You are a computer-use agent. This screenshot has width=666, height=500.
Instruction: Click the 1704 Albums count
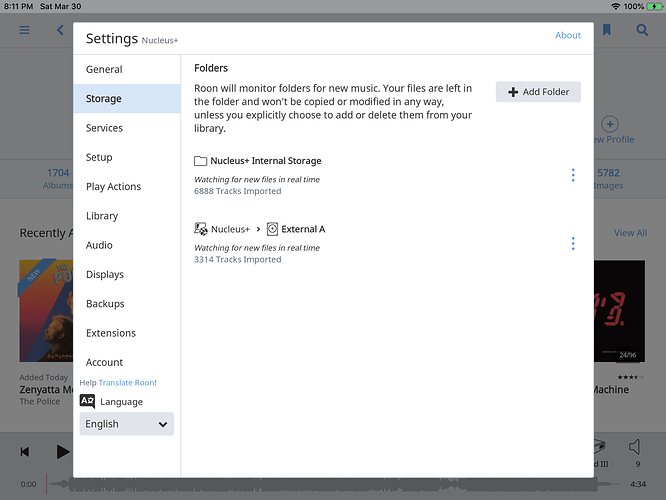(x=58, y=179)
